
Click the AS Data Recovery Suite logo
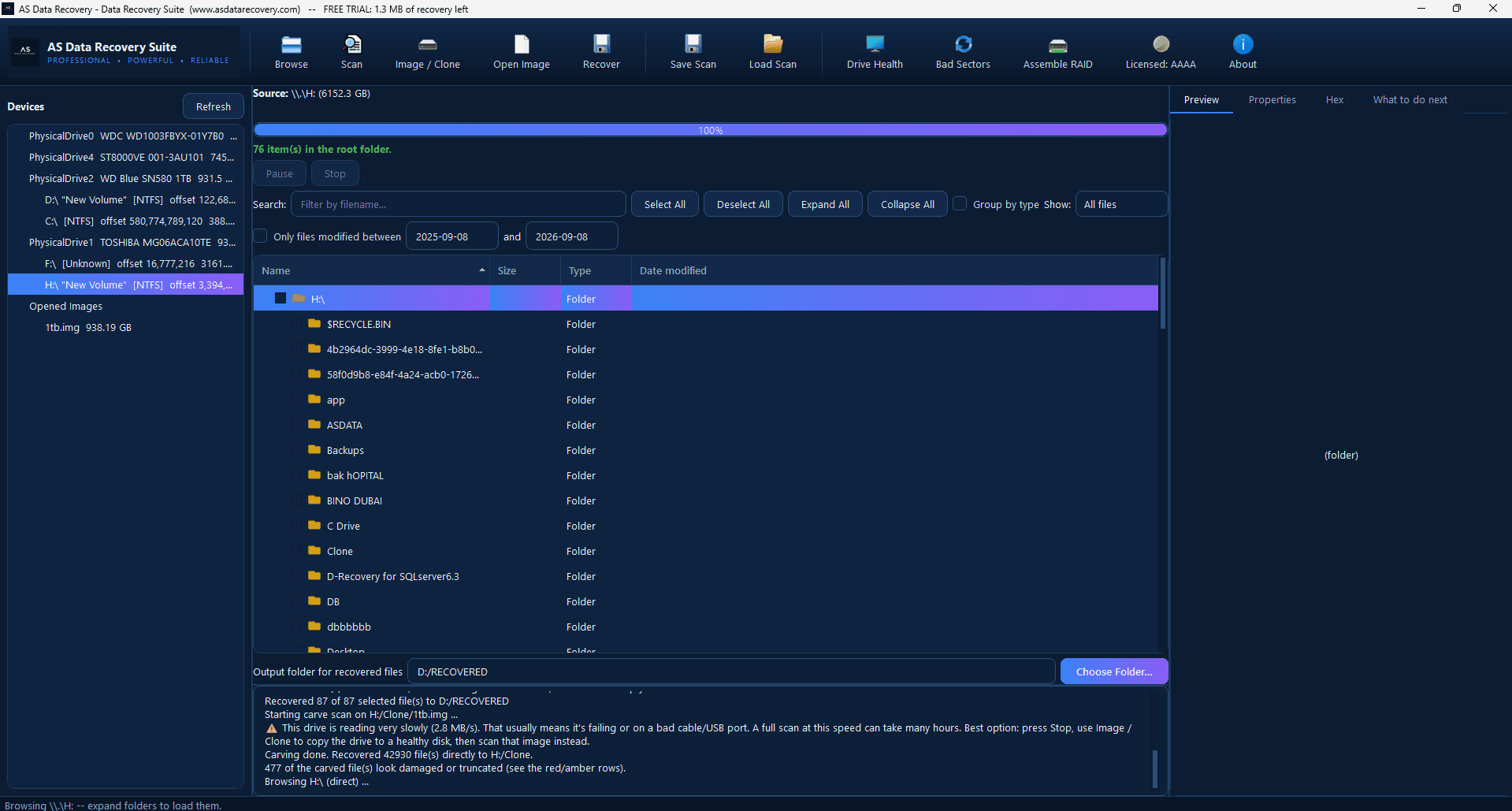[25, 51]
